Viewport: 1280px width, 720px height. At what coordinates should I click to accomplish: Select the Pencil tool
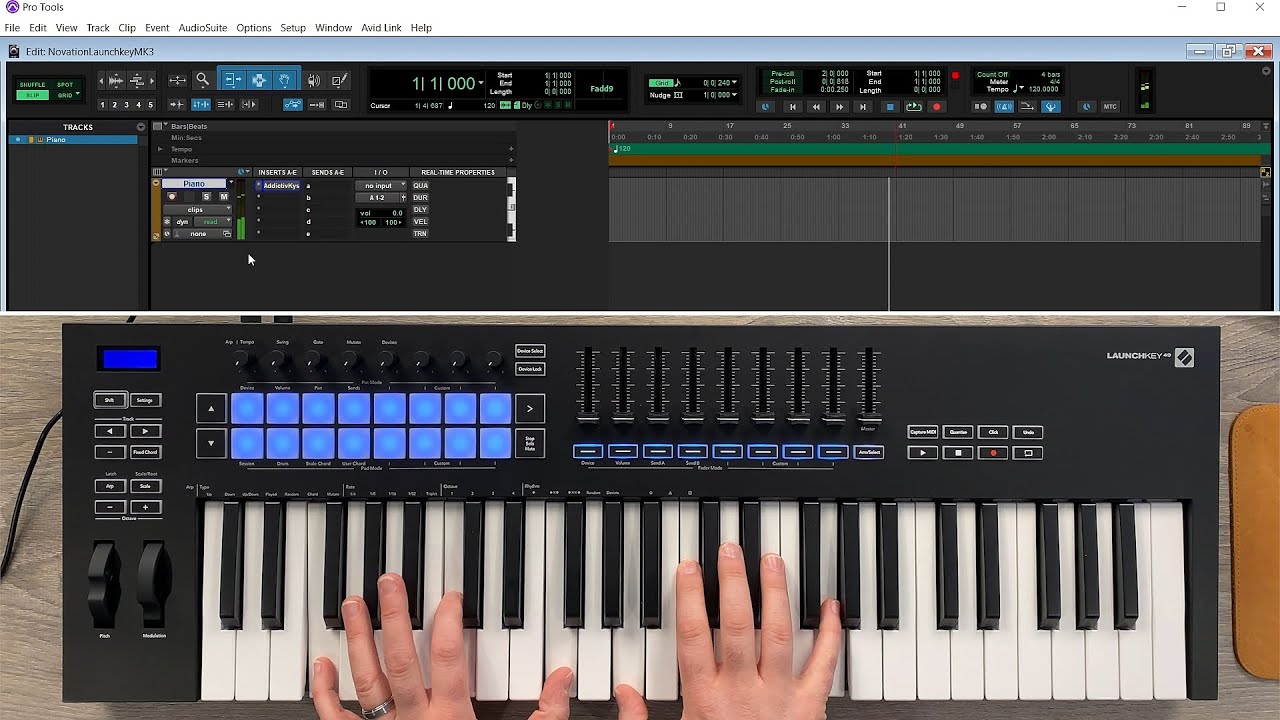click(x=339, y=79)
